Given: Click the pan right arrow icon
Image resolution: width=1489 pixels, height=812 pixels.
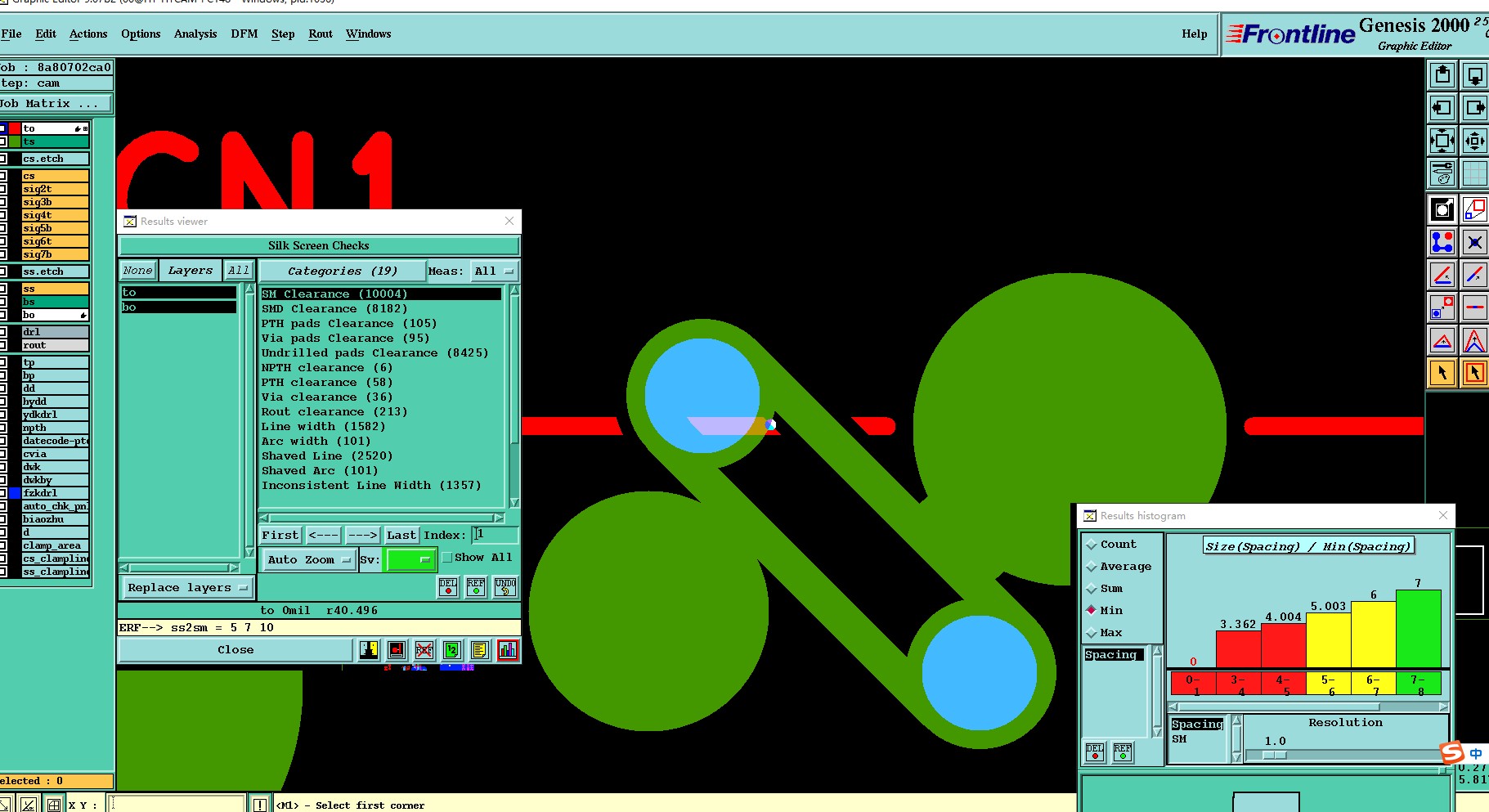Looking at the screenshot, I should (1474, 108).
